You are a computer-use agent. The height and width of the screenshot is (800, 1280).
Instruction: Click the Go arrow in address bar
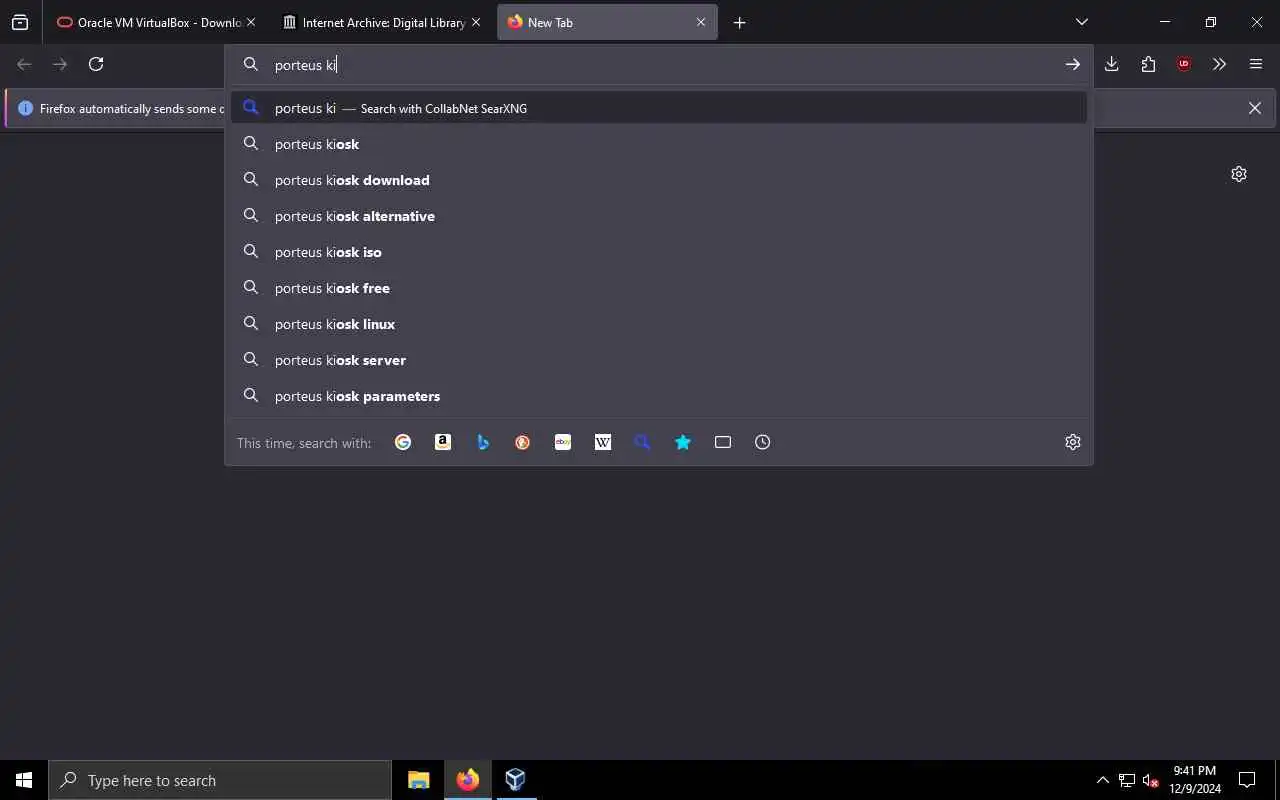(1072, 64)
